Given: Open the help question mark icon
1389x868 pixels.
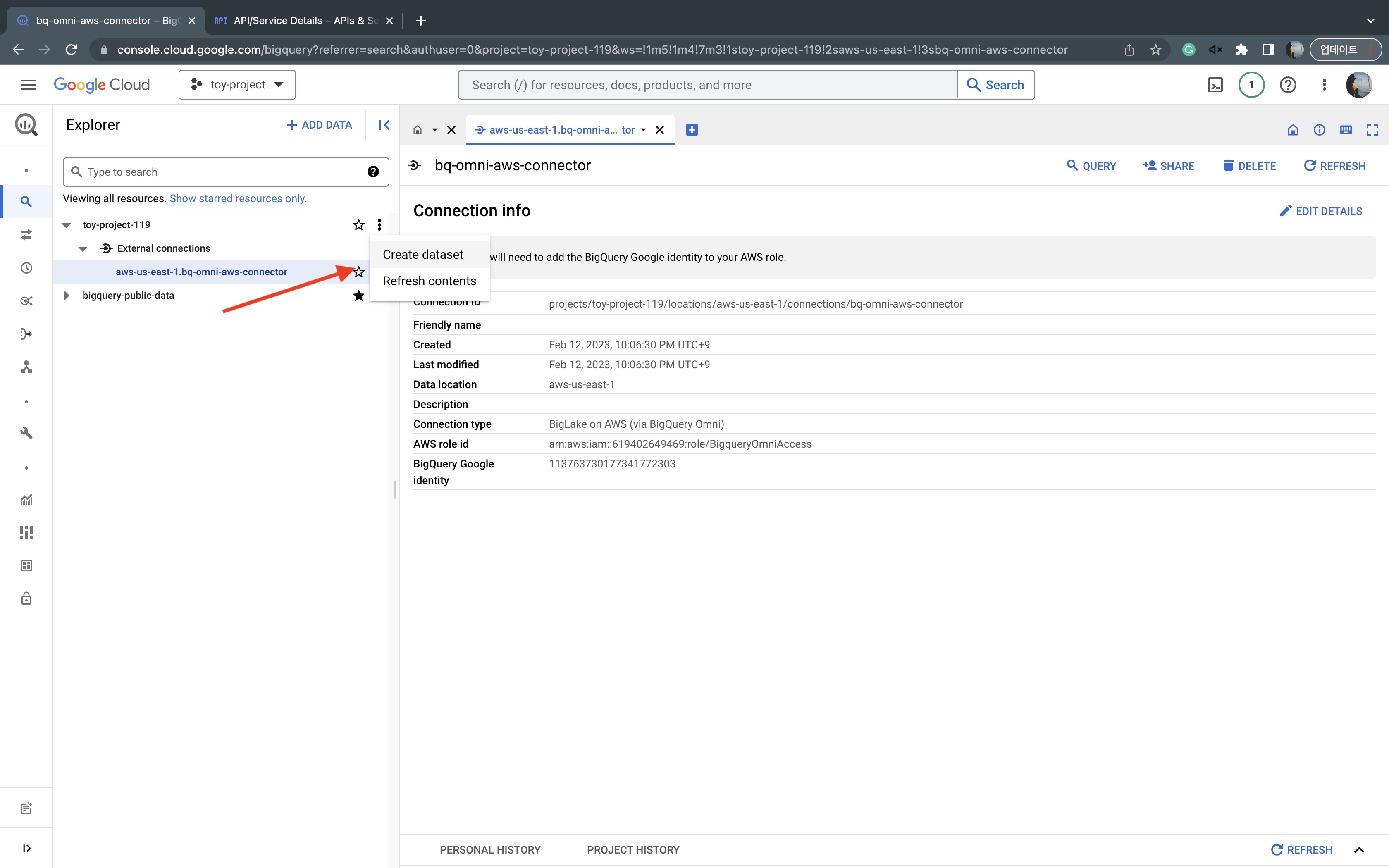Looking at the screenshot, I should pyautogui.click(x=1287, y=85).
